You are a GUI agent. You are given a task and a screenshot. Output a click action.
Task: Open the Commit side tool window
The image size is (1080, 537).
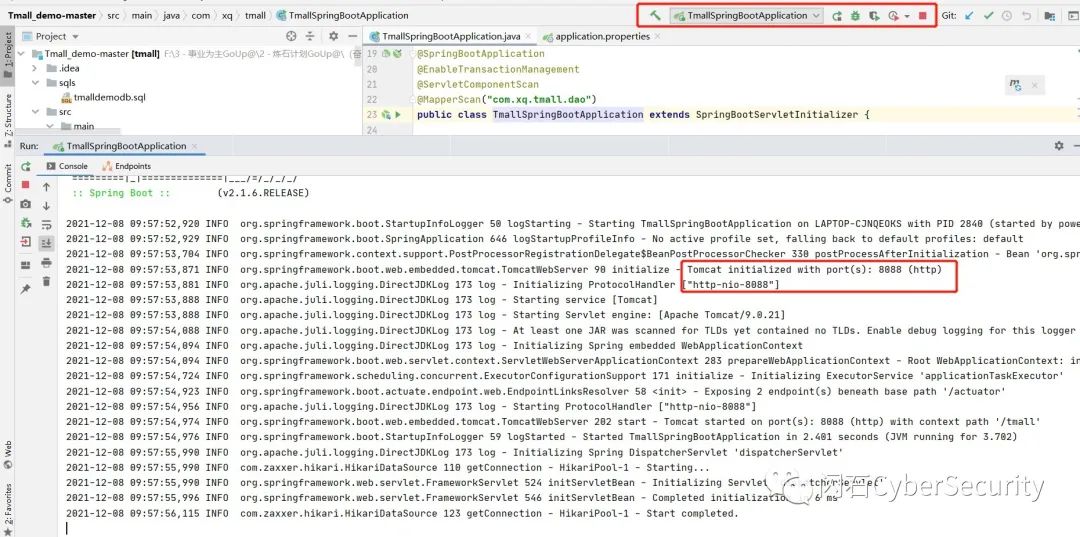(8, 183)
